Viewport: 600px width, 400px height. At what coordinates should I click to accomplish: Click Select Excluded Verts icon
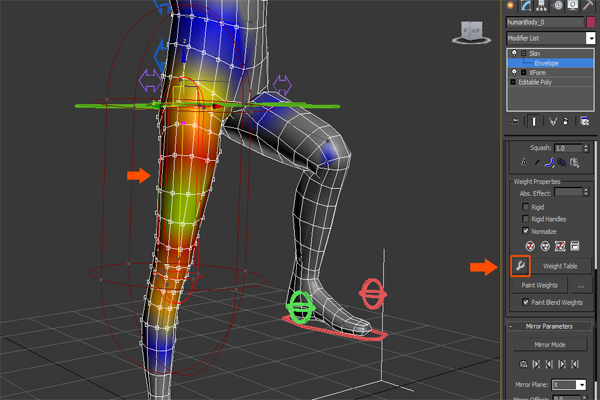(x=560, y=246)
